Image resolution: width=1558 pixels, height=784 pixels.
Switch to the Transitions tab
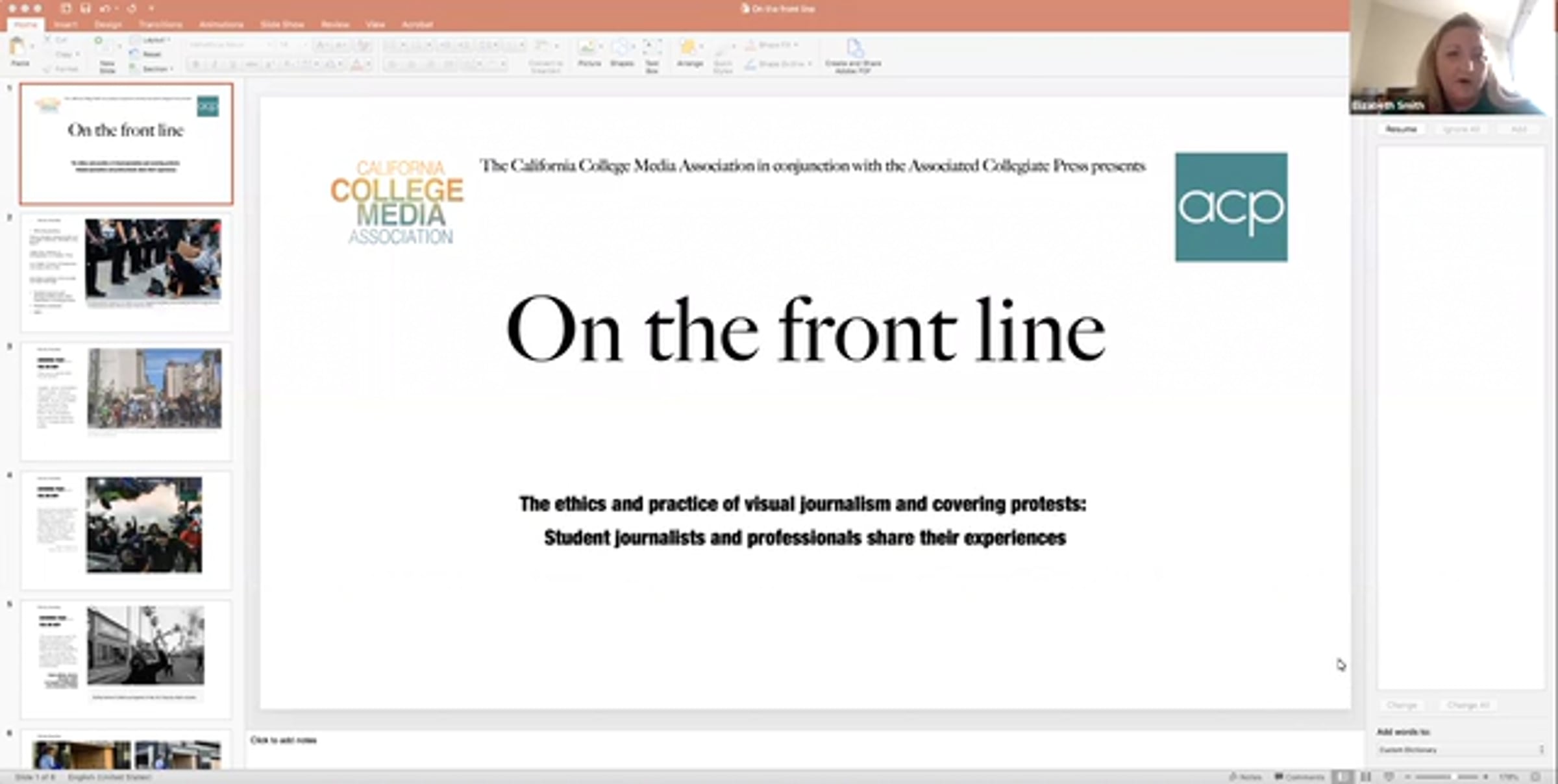(x=160, y=25)
